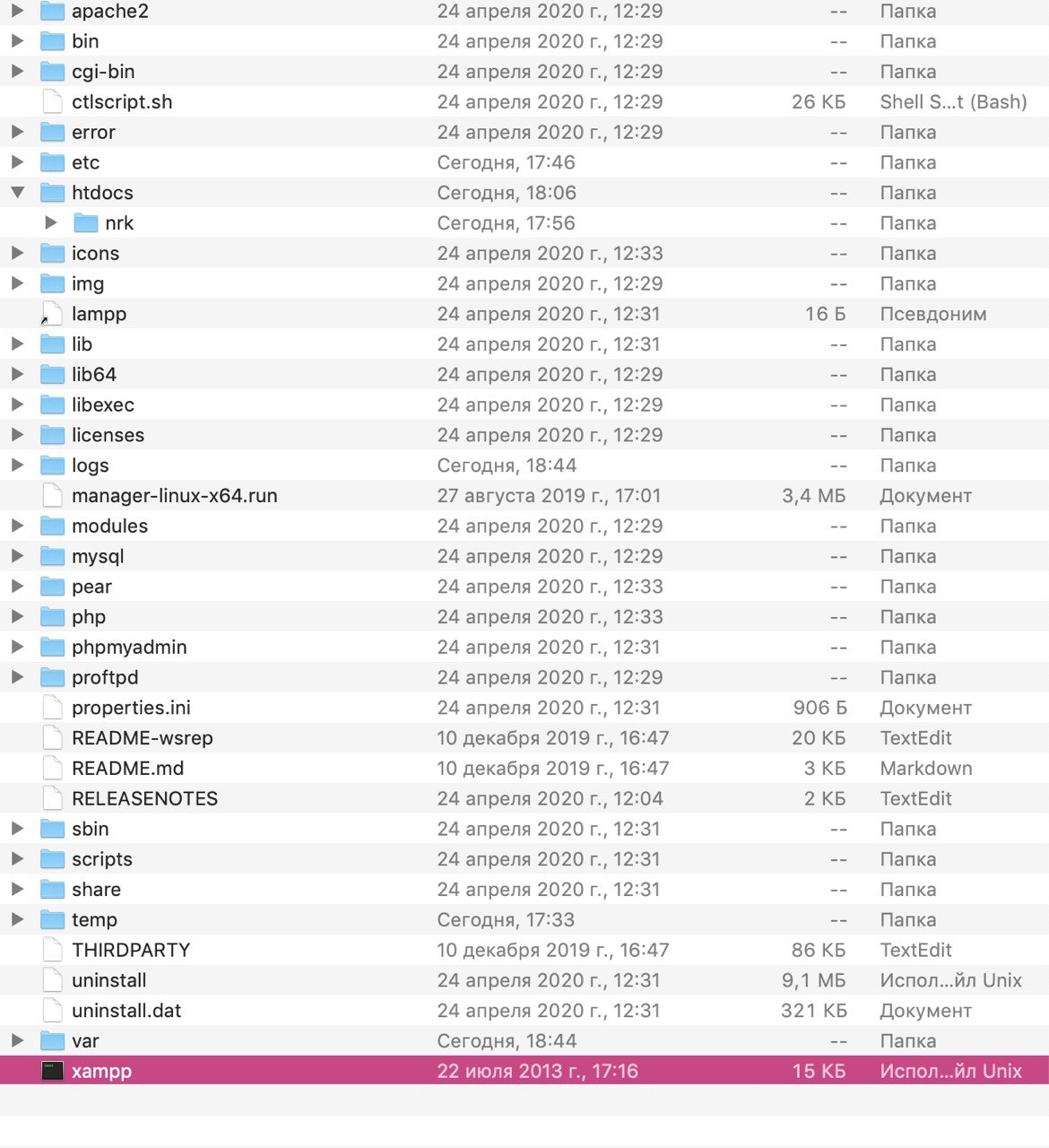Viewport: 1049px width, 1148px height.
Task: Click the size value 86 КБ
Action: (x=819, y=950)
